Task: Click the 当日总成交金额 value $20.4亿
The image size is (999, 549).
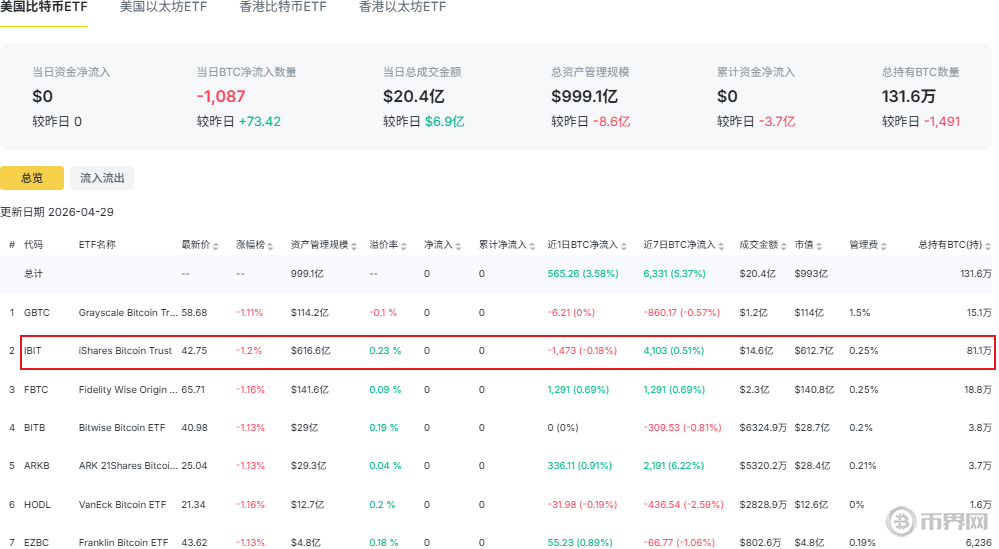Action: [413, 96]
